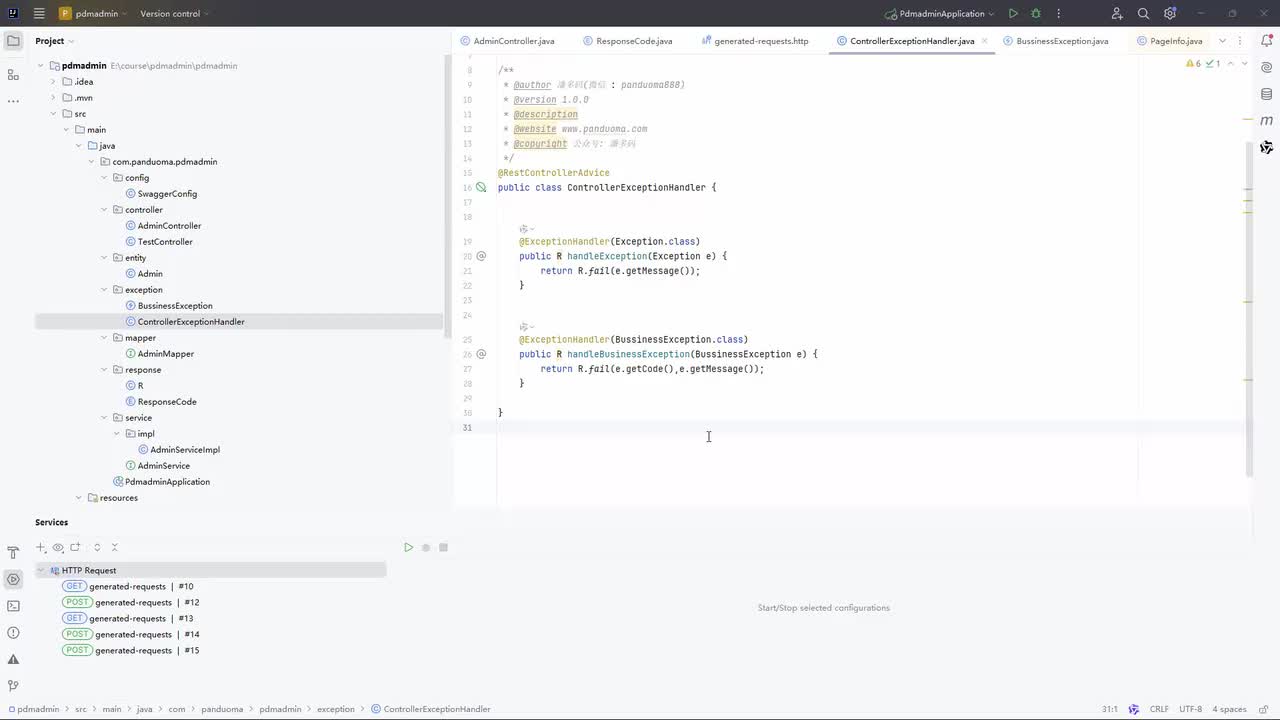This screenshot has width=1280, height=720.
Task: Open Services in new tab icon
Action: [x=75, y=548]
